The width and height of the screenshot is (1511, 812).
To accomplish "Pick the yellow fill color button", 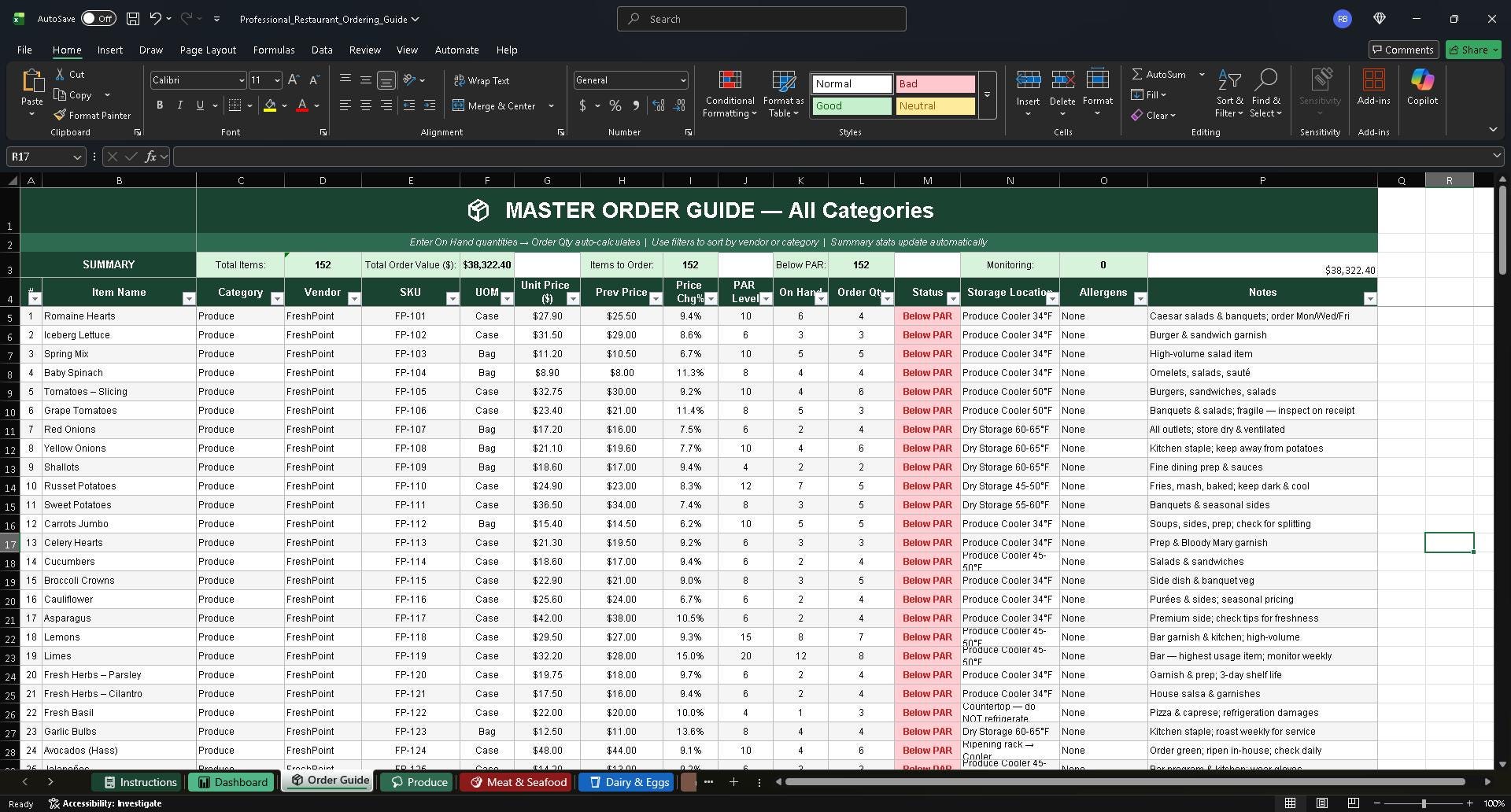I will pyautogui.click(x=270, y=105).
